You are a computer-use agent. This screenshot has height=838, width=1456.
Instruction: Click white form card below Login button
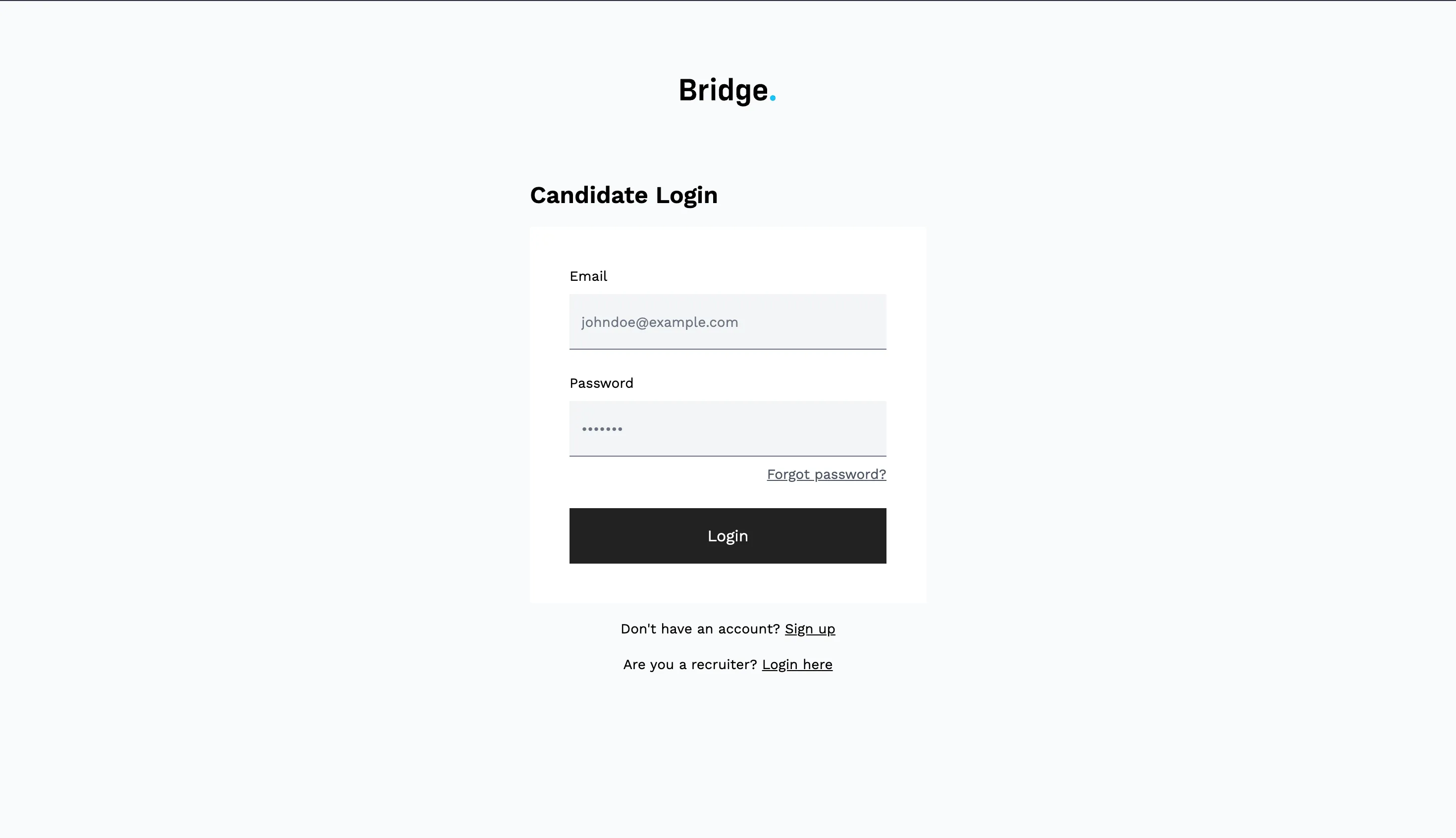(728, 583)
